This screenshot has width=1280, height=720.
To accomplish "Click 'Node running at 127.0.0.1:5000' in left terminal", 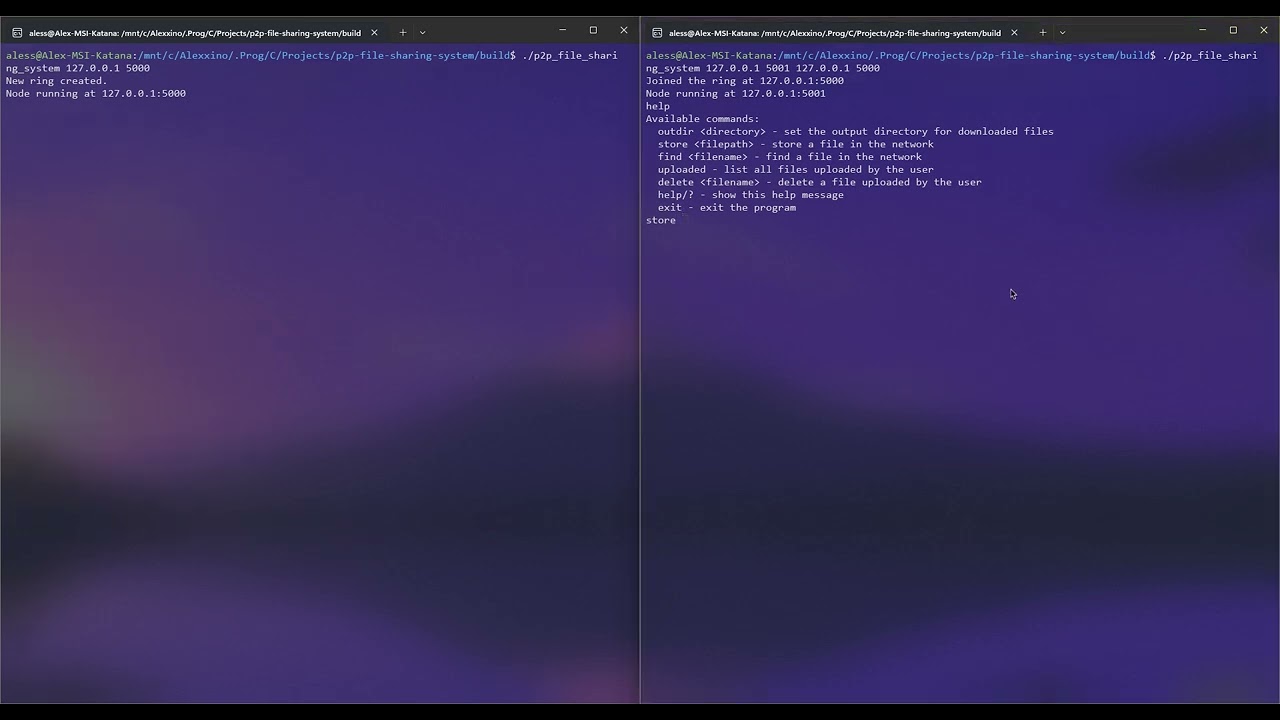I will coord(96,94).
